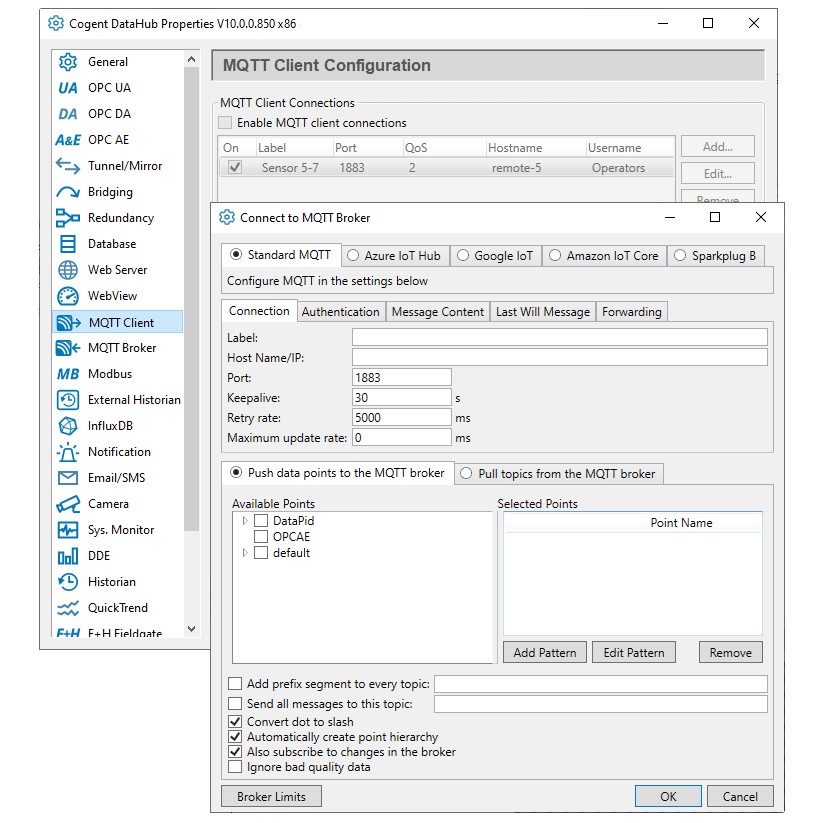This screenshot has height=823, width=825.
Task: Select the Standard MQTT radio button
Action: pos(236,255)
